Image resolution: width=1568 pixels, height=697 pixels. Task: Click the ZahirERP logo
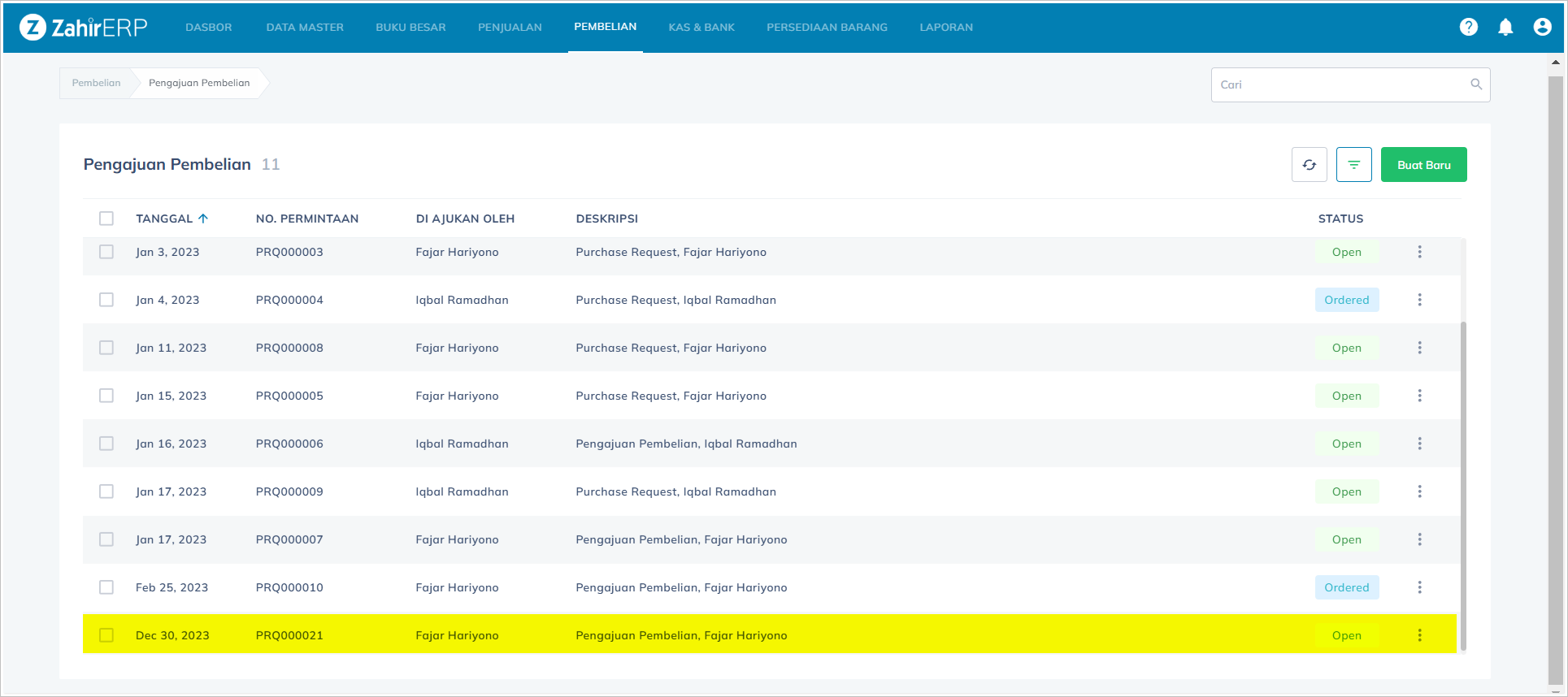(x=83, y=28)
